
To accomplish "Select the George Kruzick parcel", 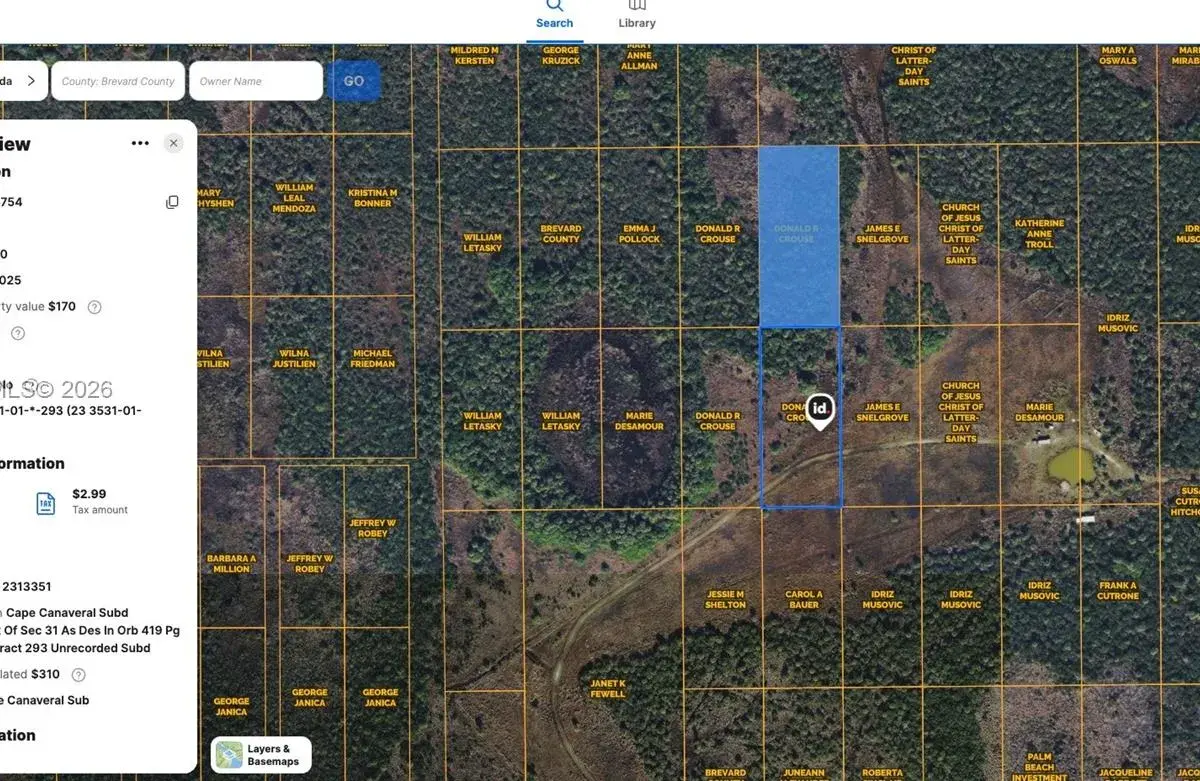I will click(x=560, y=55).
